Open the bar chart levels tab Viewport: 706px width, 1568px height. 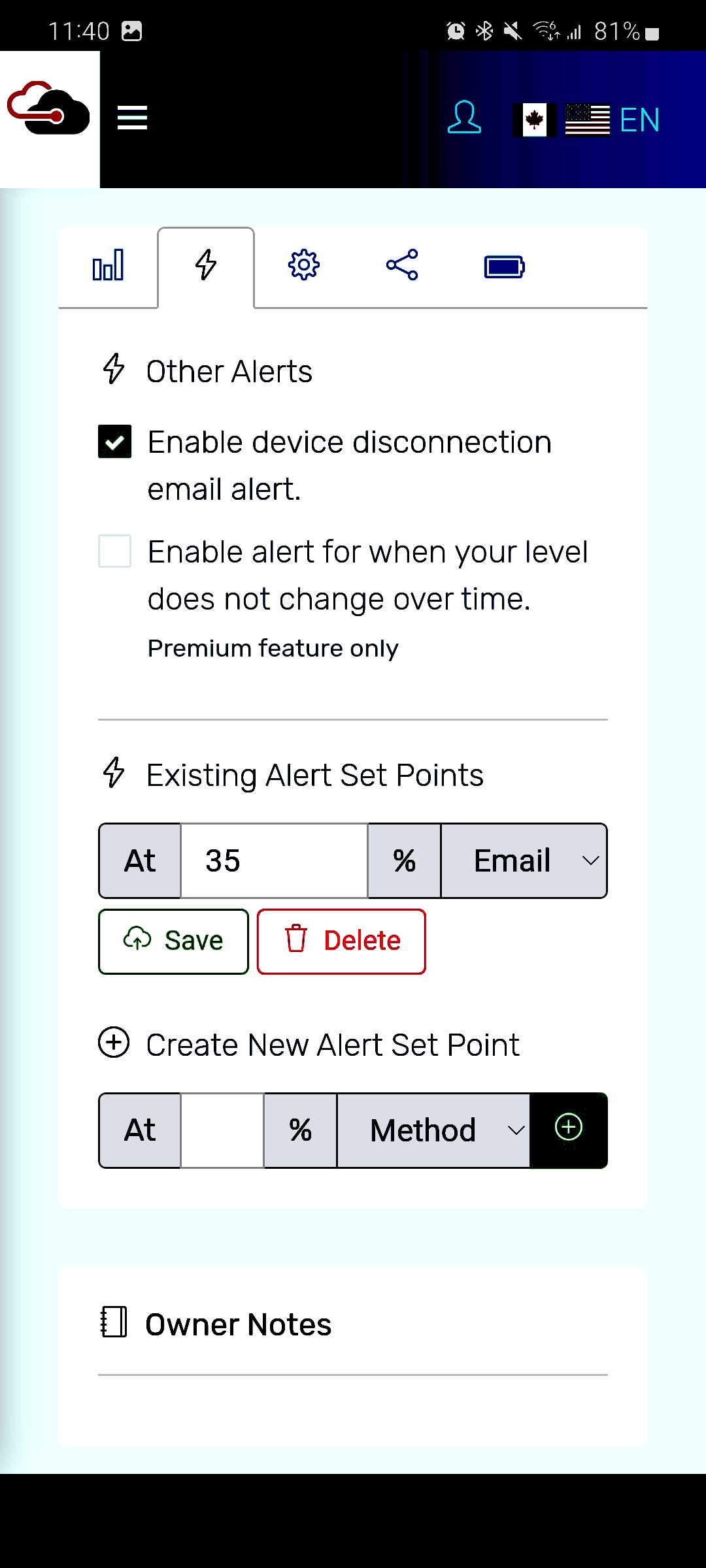108,266
